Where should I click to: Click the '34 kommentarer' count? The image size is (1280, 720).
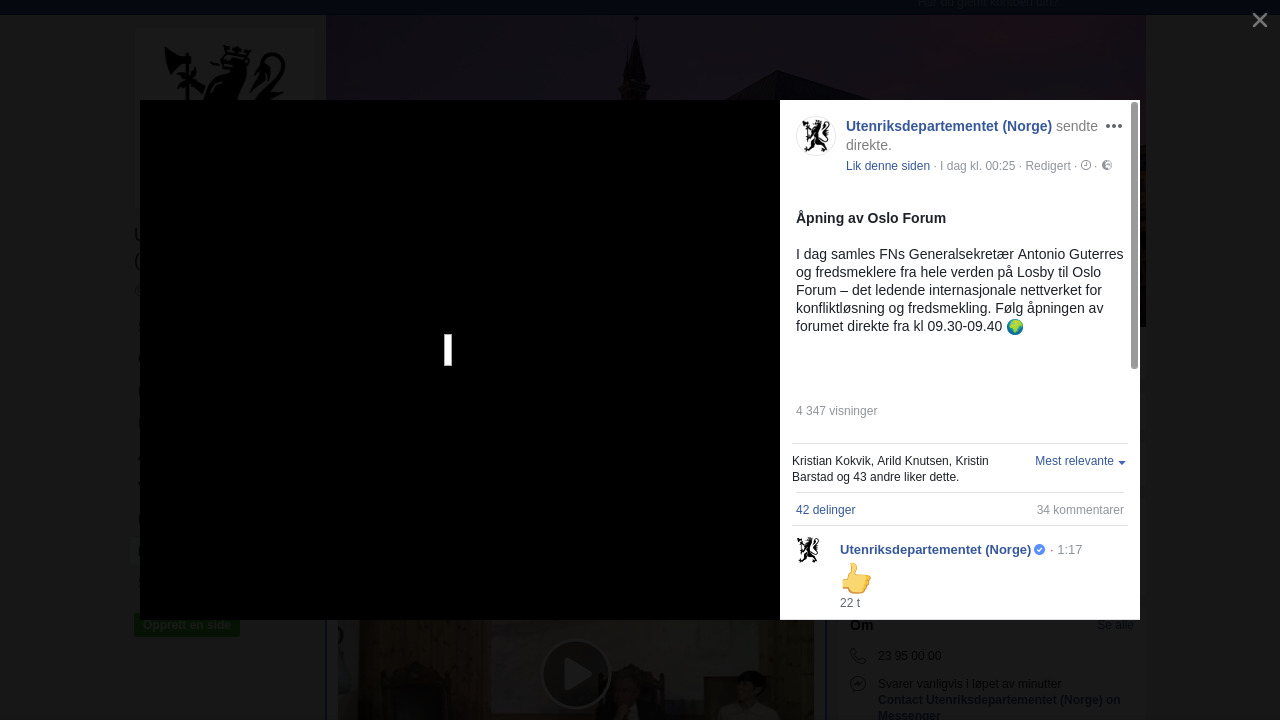pyautogui.click(x=1080, y=510)
